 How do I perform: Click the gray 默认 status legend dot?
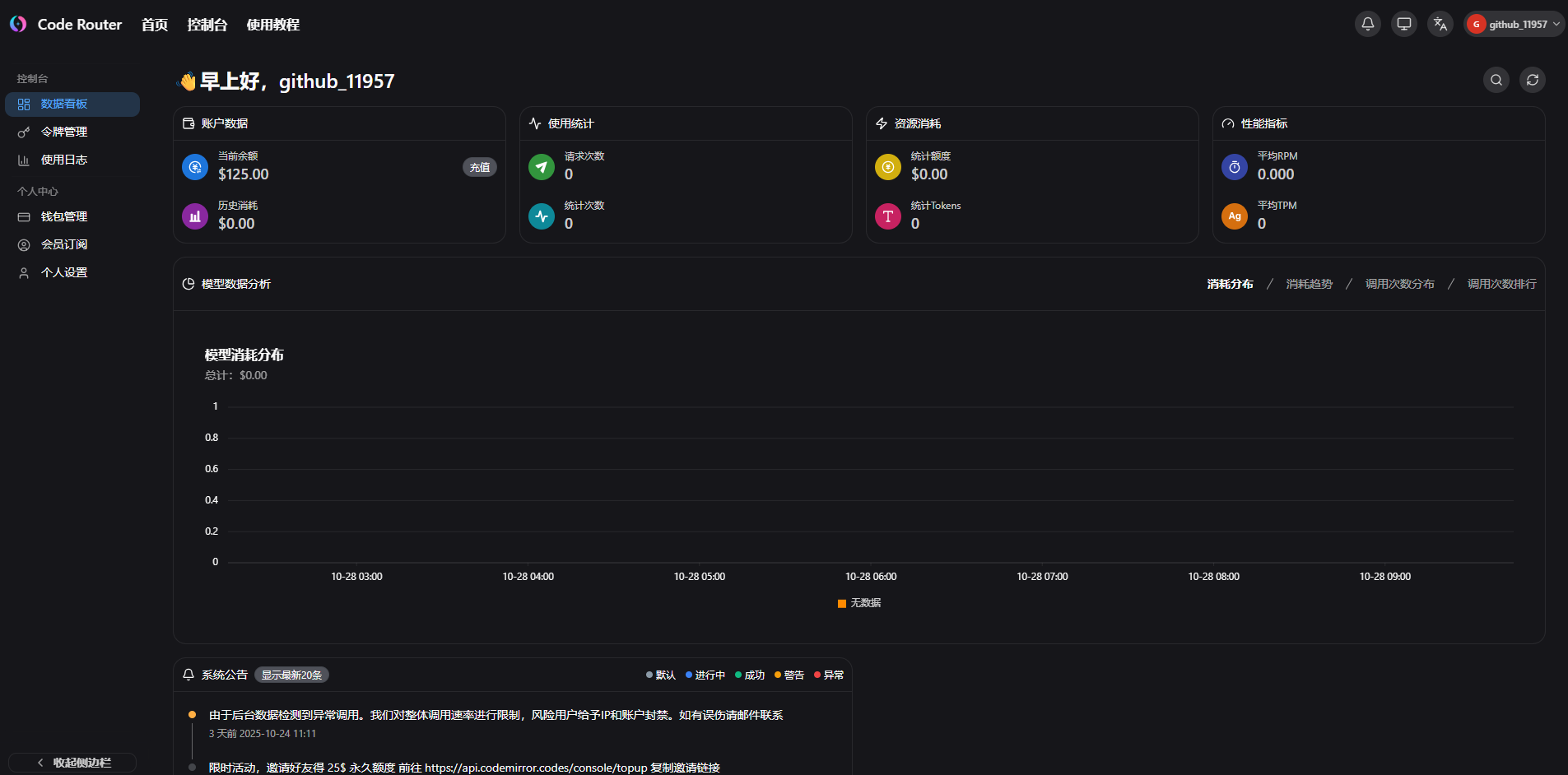[x=649, y=675]
